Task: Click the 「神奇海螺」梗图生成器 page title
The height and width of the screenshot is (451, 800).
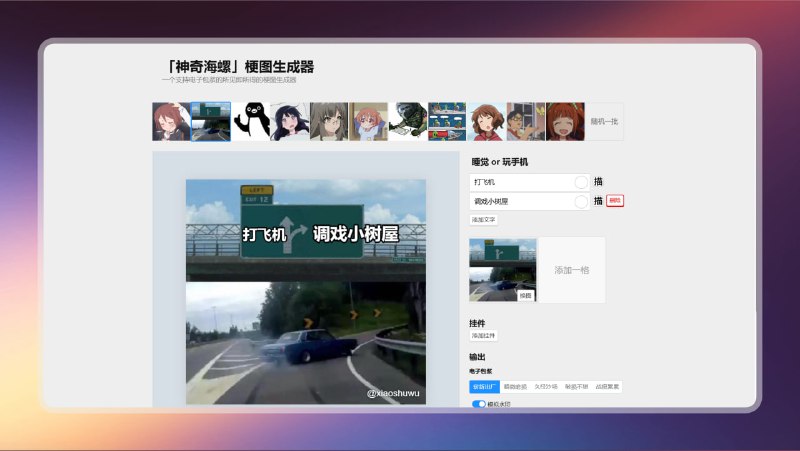Action: point(239,67)
